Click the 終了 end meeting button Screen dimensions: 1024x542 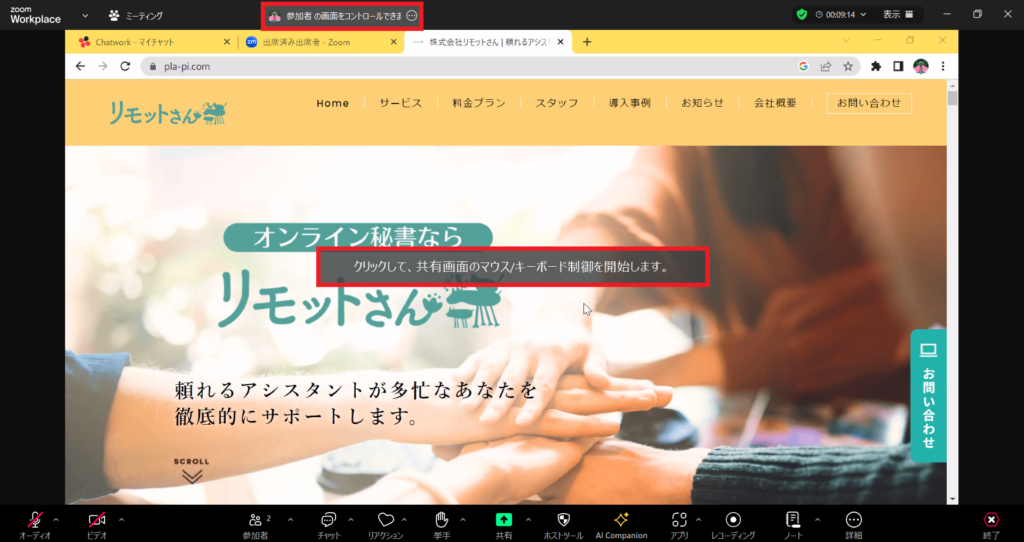coord(990,520)
